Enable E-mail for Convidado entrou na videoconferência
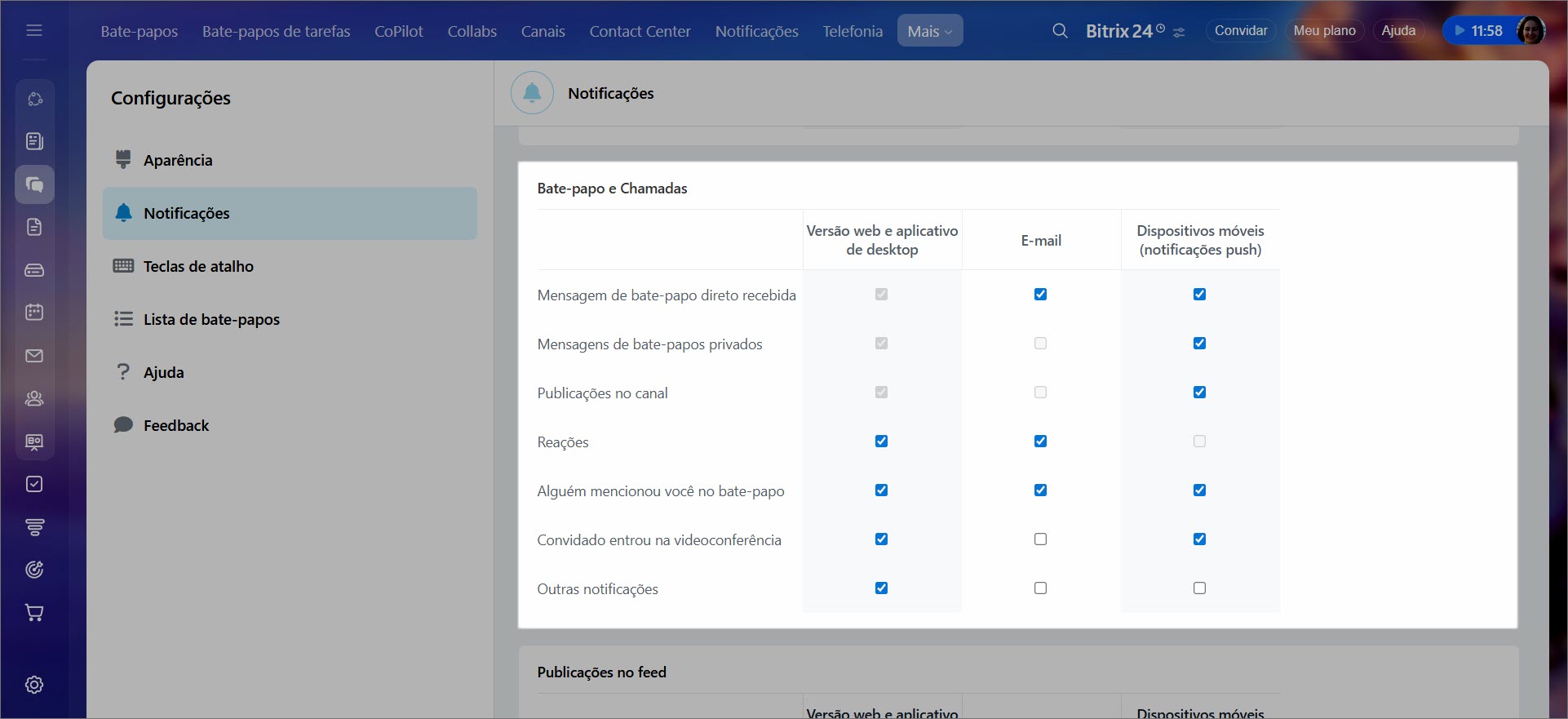Viewport: 1568px width, 719px height. tap(1040, 539)
